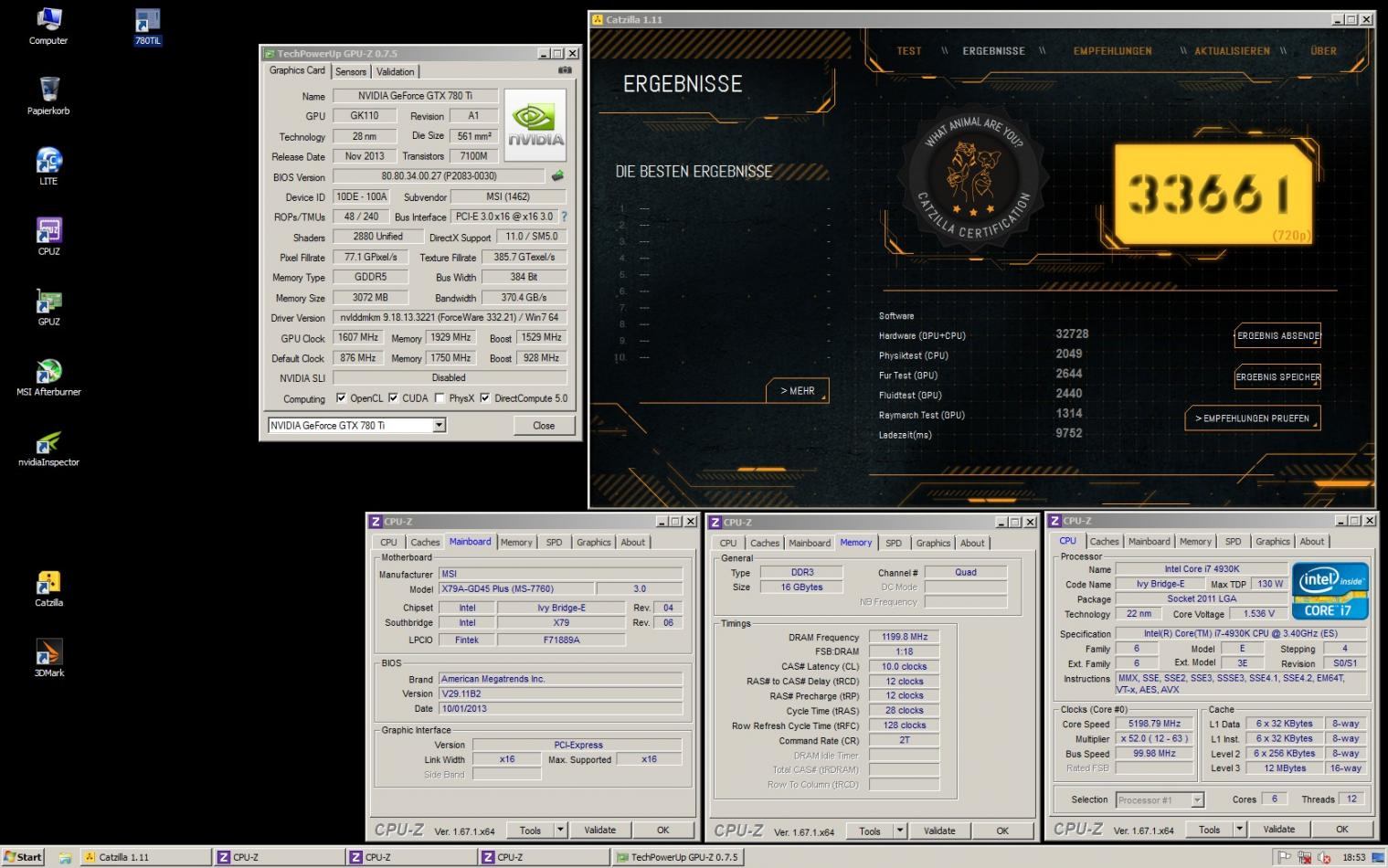Open nvidiaInspector desktop icon
Viewport: 1388px width, 868px height.
[48, 448]
